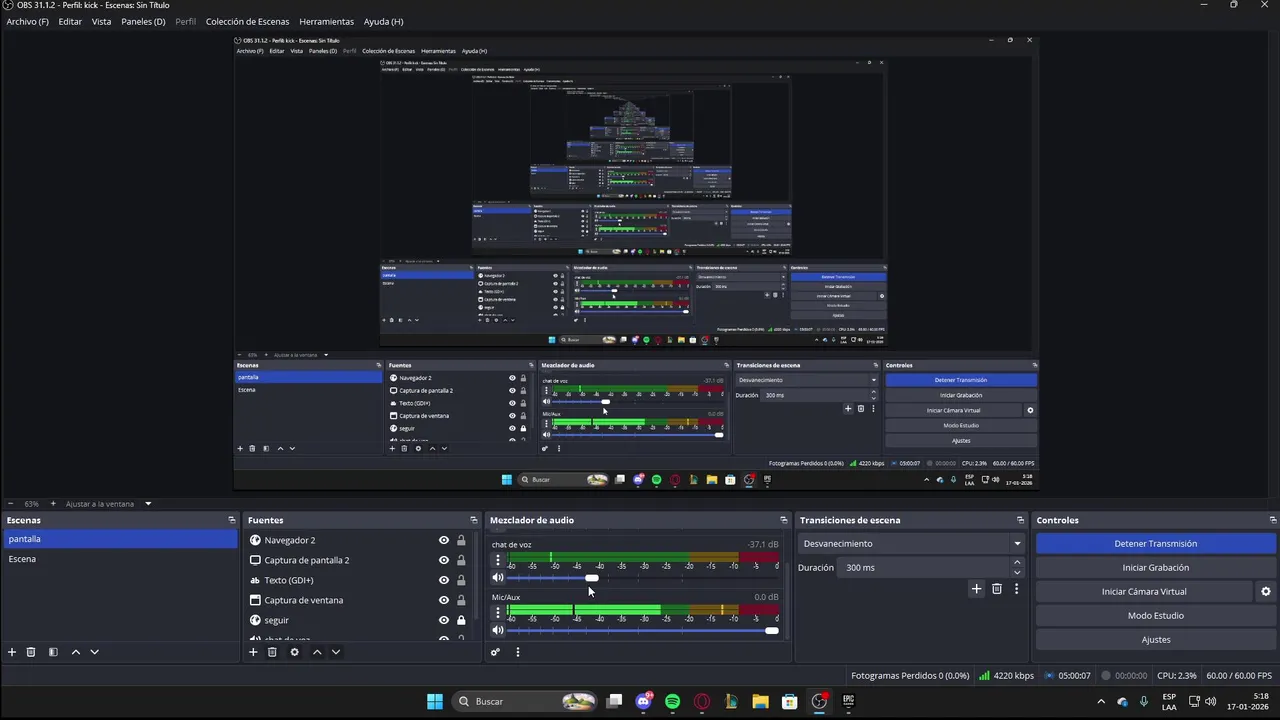Screen dimensions: 1280x720
Task: Open Paneles (D) menu
Action: [x=143, y=21]
